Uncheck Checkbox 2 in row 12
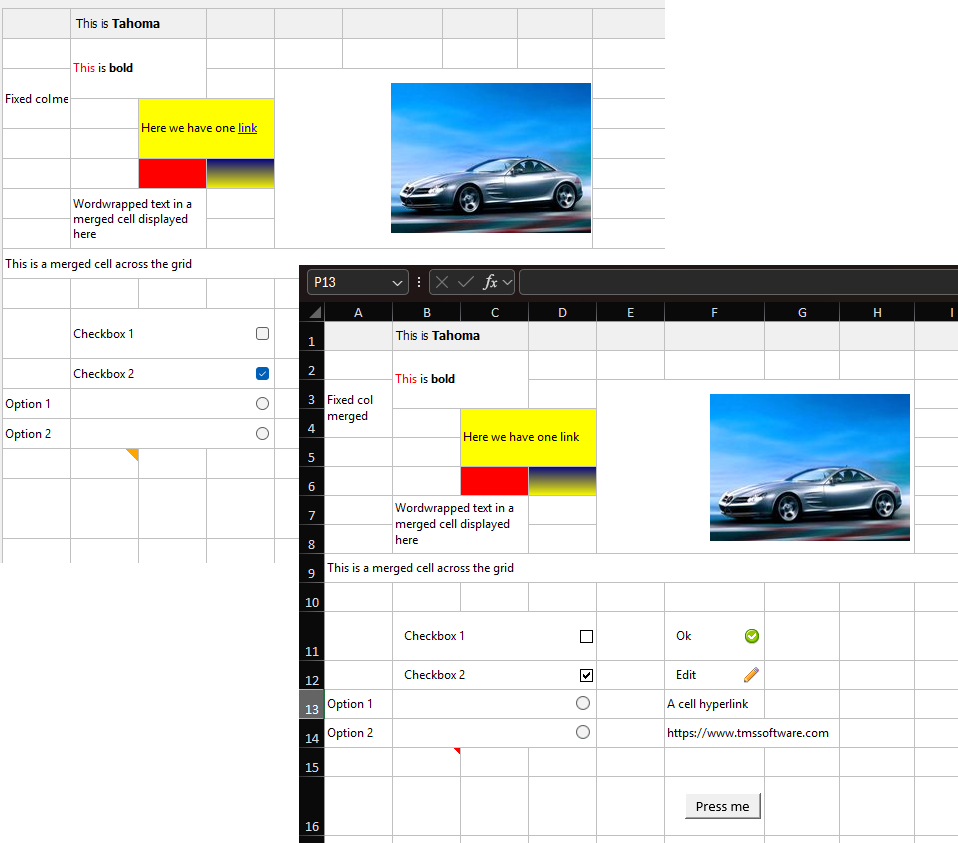 (586, 675)
